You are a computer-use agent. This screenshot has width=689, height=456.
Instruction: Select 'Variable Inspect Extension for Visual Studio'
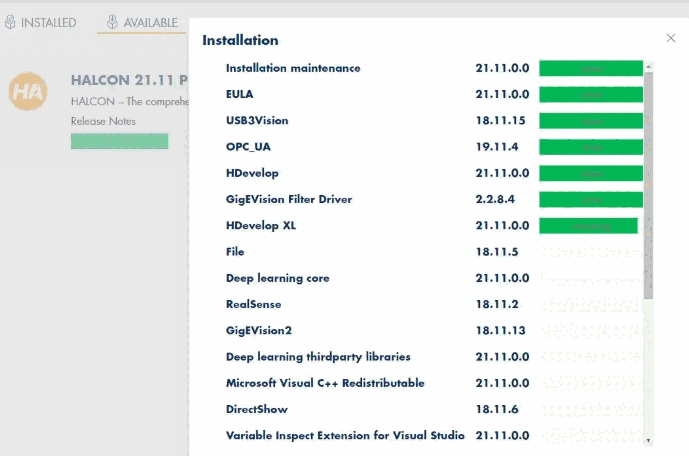pyautogui.click(x=345, y=435)
